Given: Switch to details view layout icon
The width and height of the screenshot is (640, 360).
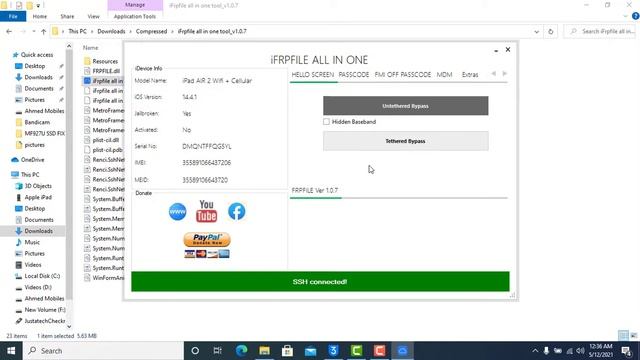Looking at the screenshot, I should [x=623, y=335].
